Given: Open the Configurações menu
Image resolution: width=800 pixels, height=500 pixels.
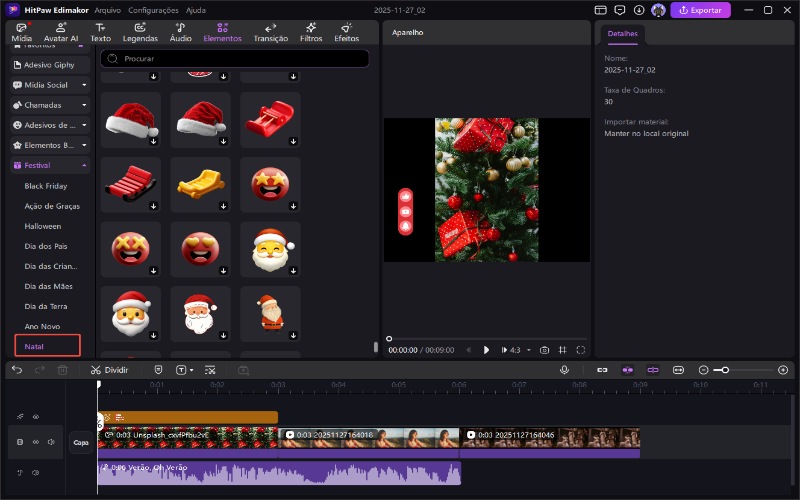Looking at the screenshot, I should [x=153, y=10].
